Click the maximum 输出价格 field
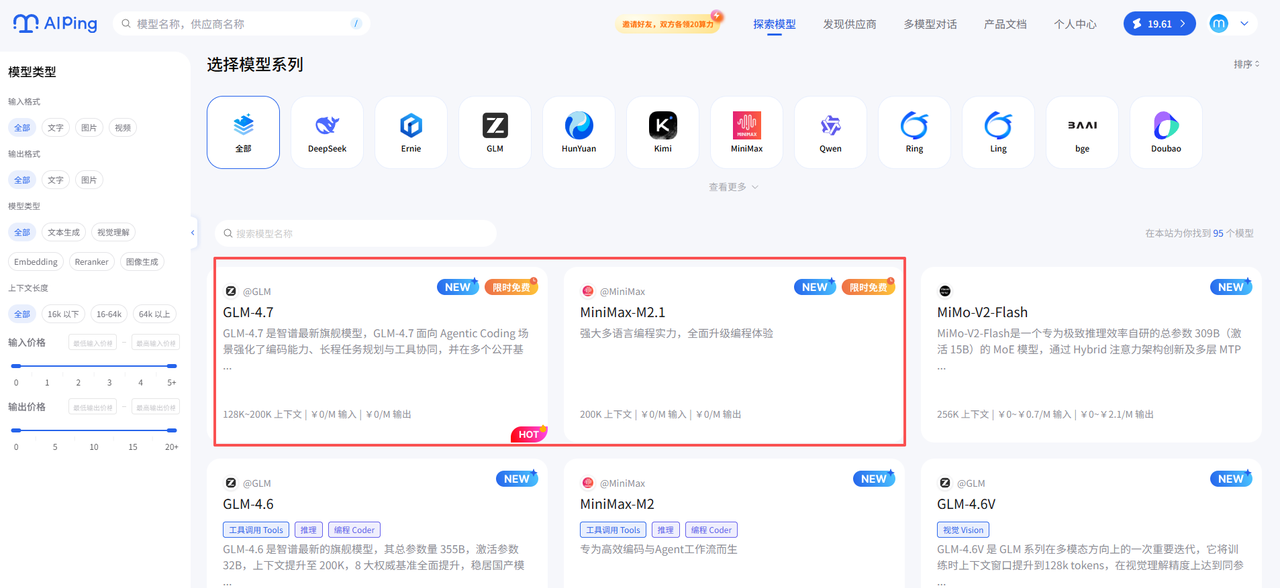Screen dimensions: 1280x588 pyautogui.click(x=155, y=407)
